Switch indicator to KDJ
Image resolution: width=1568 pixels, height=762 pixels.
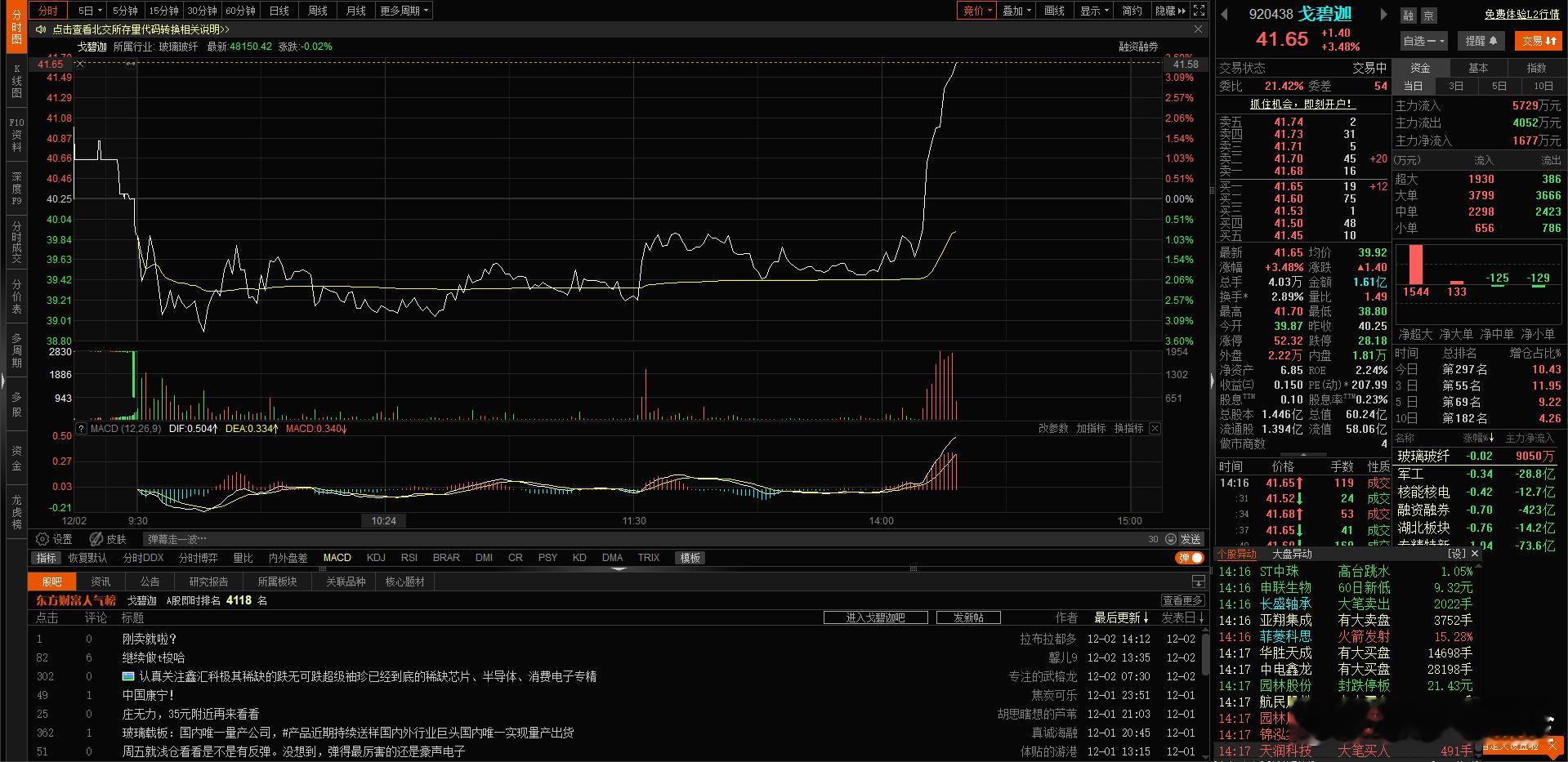[376, 558]
